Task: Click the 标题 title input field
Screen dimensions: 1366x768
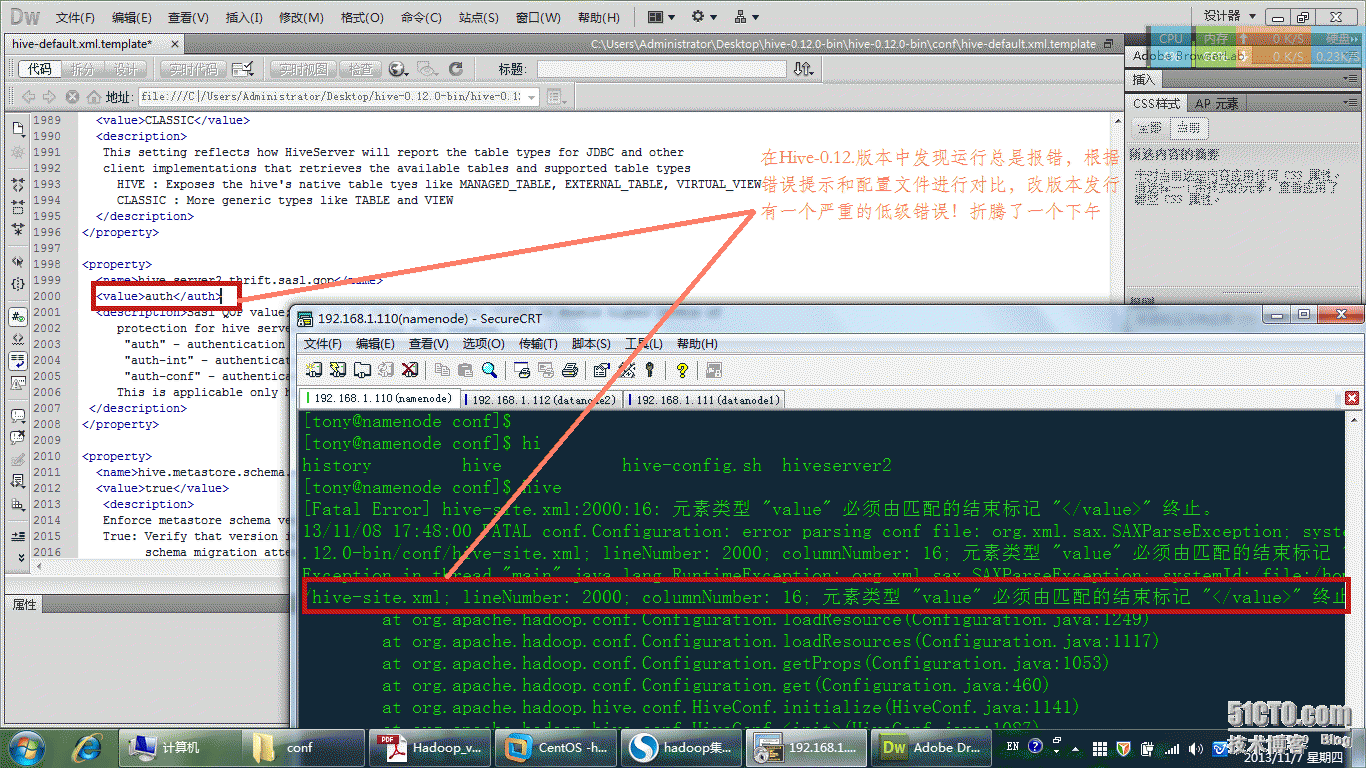Action: (x=662, y=69)
